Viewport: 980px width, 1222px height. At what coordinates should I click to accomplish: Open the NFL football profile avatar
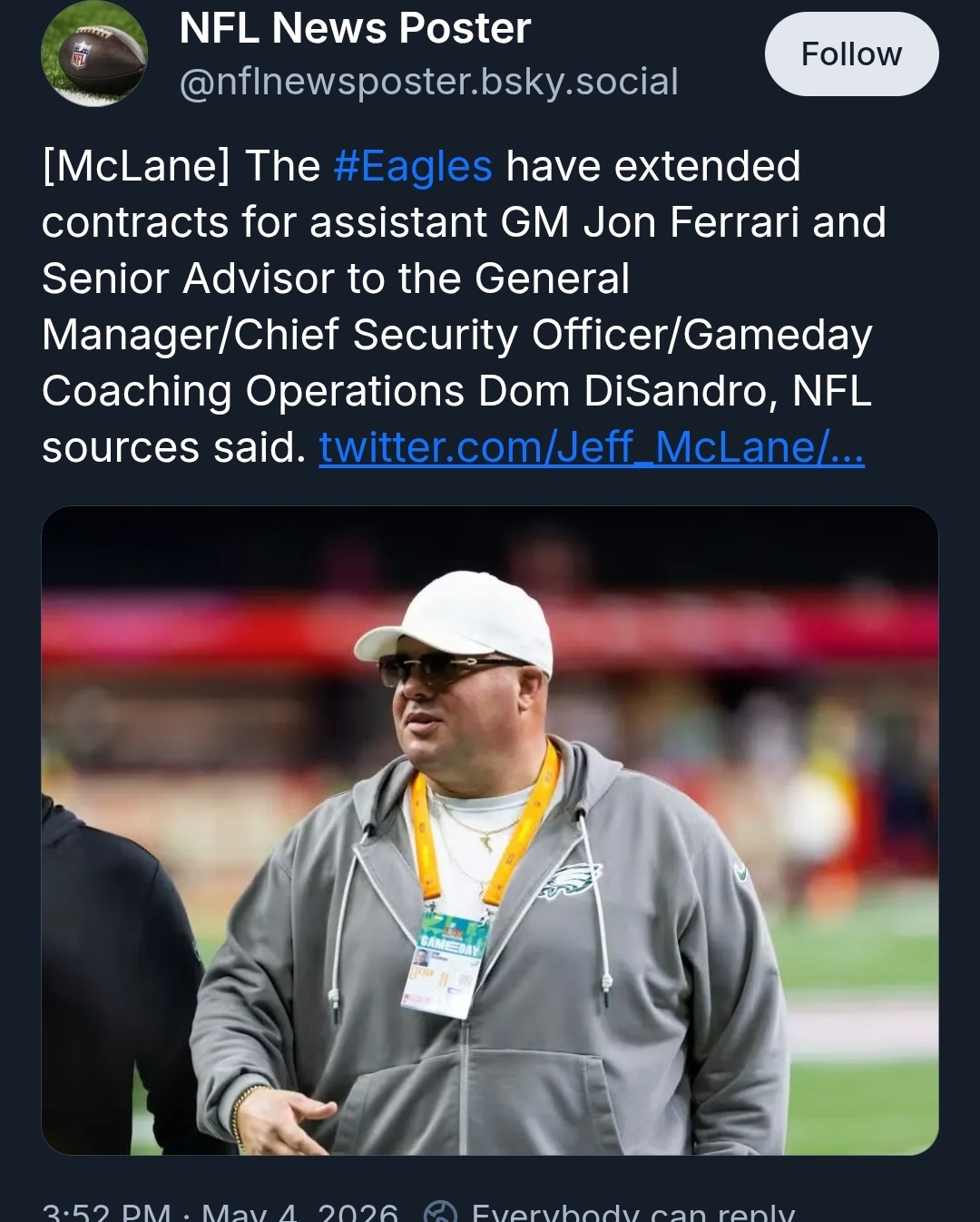[x=94, y=54]
